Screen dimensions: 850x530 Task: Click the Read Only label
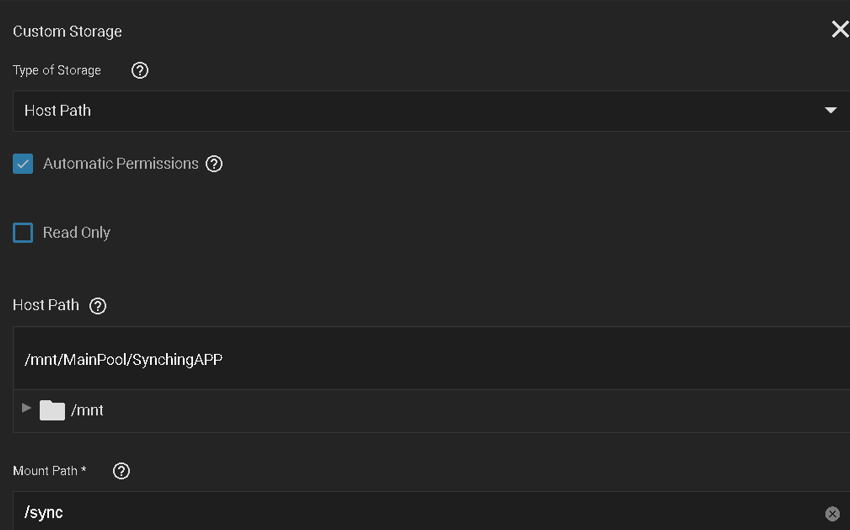click(76, 232)
